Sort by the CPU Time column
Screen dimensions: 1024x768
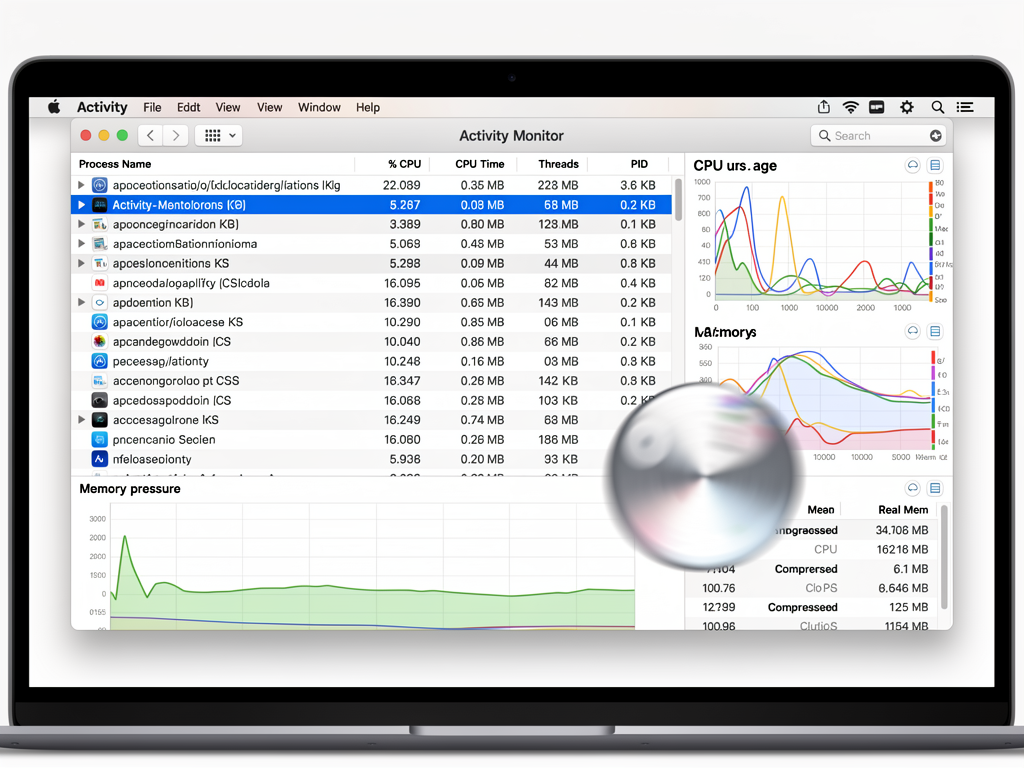pos(479,164)
